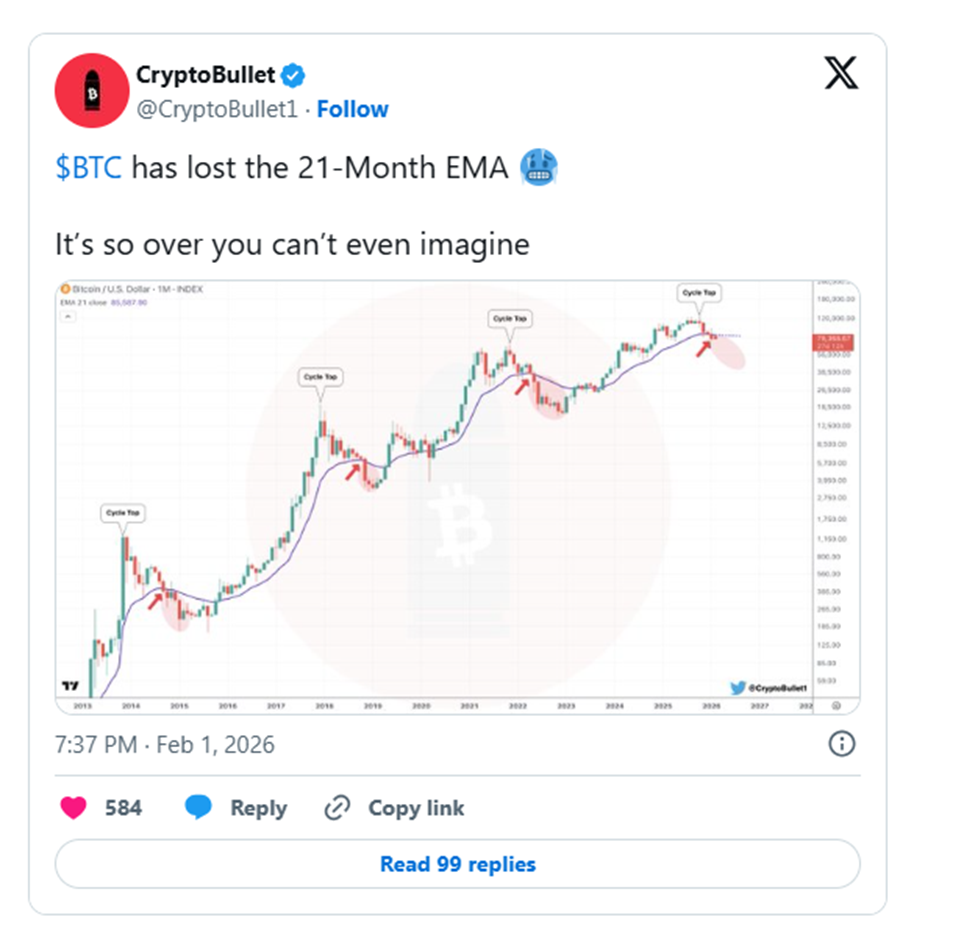The height and width of the screenshot is (945, 964).
Task: Collapse the chart legend chevron
Action: (x=68, y=316)
